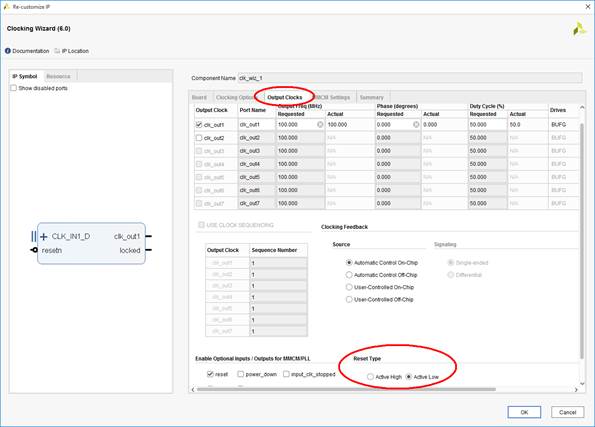Enable the power_down checkbox

point(241,374)
